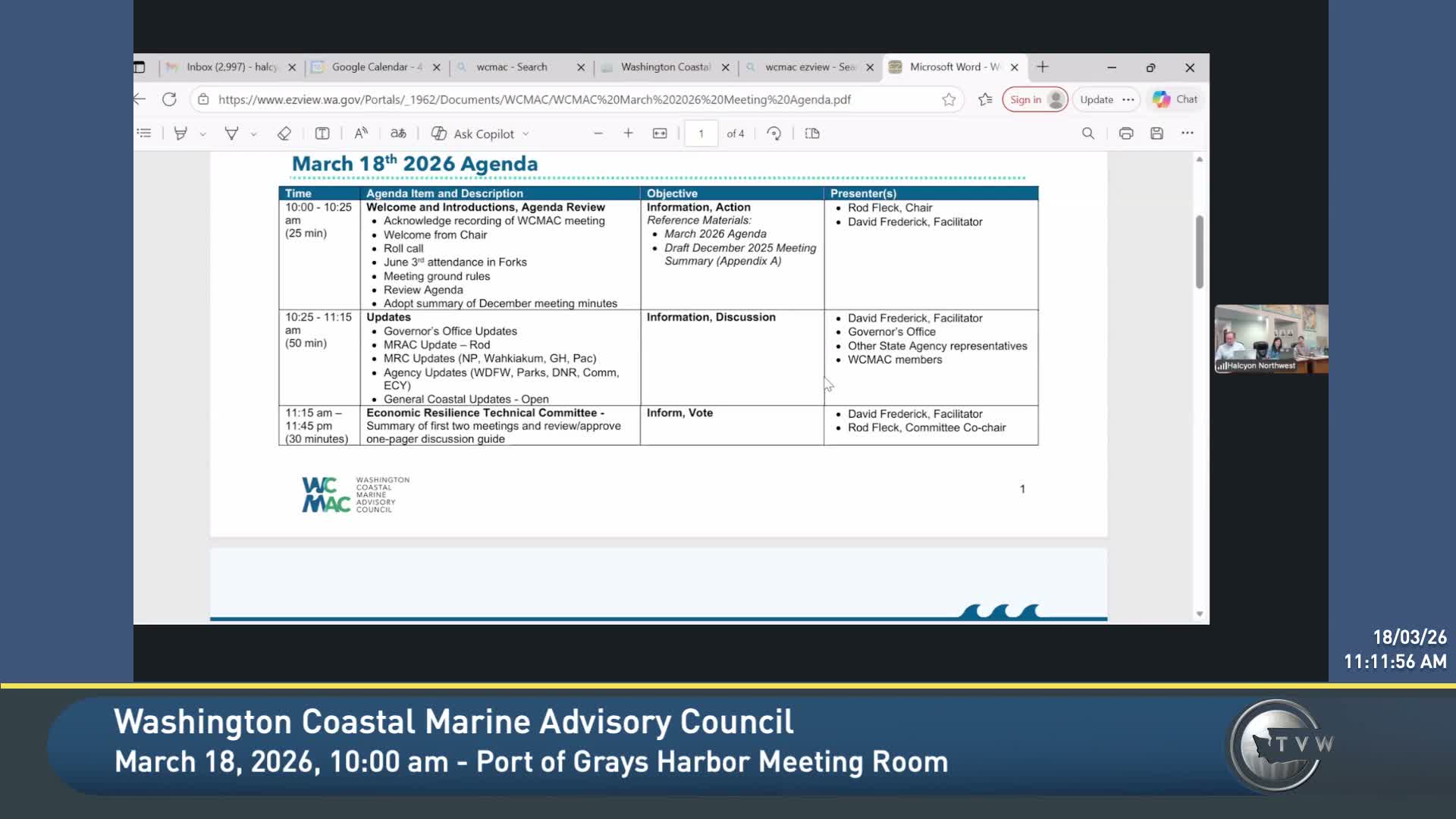Click the Update browser button
The width and height of the screenshot is (1456, 819).
pyautogui.click(x=1097, y=99)
